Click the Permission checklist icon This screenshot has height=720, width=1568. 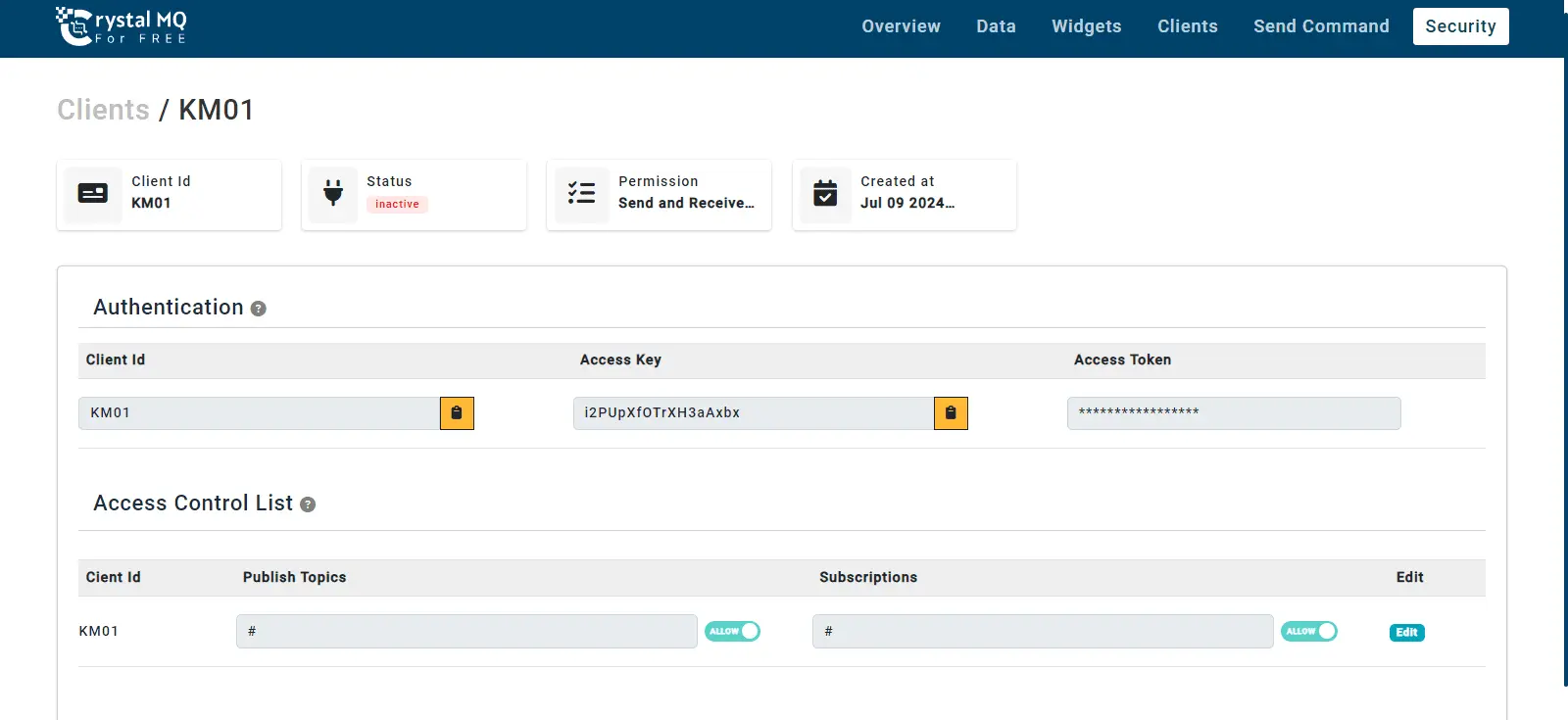pos(581,194)
